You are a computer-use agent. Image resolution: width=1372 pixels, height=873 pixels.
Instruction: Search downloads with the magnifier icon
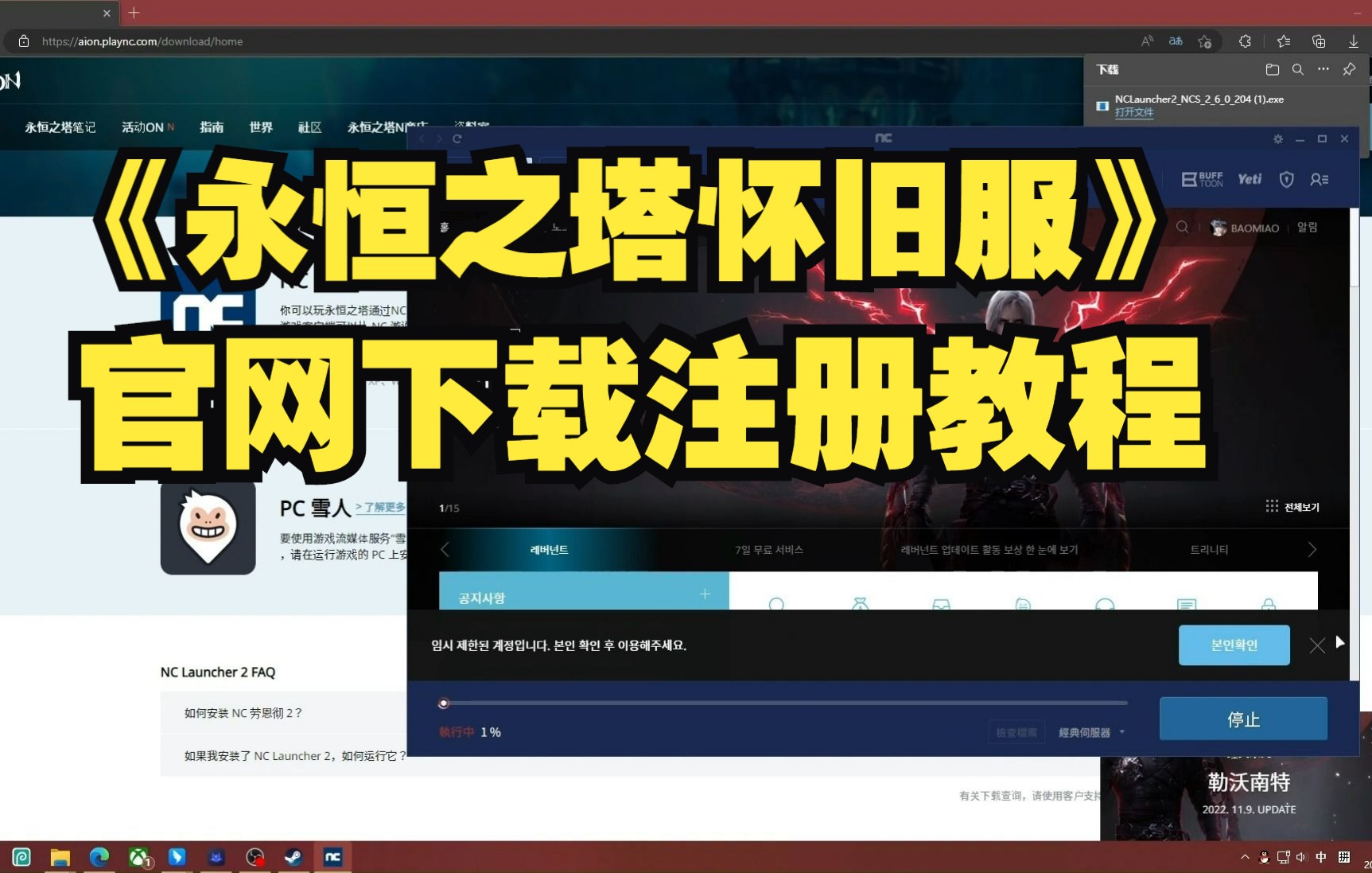(x=1297, y=69)
